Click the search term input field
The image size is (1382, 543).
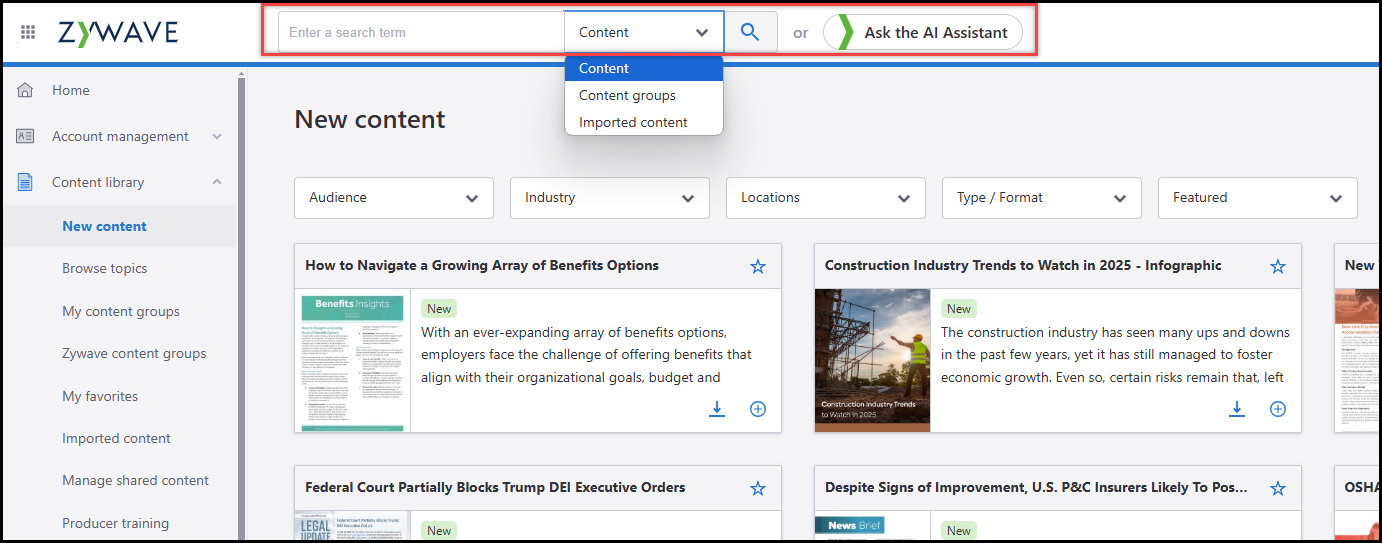[421, 32]
